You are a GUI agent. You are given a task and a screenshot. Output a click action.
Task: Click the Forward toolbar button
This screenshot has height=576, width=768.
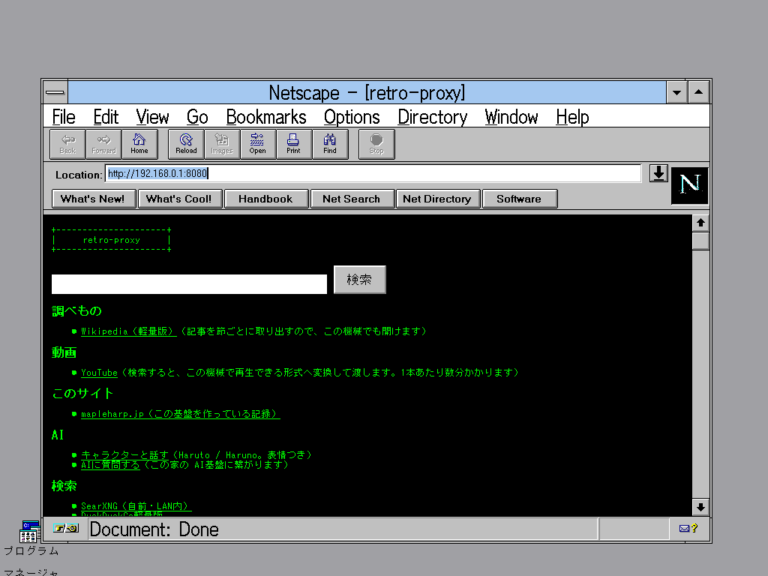pos(103,144)
